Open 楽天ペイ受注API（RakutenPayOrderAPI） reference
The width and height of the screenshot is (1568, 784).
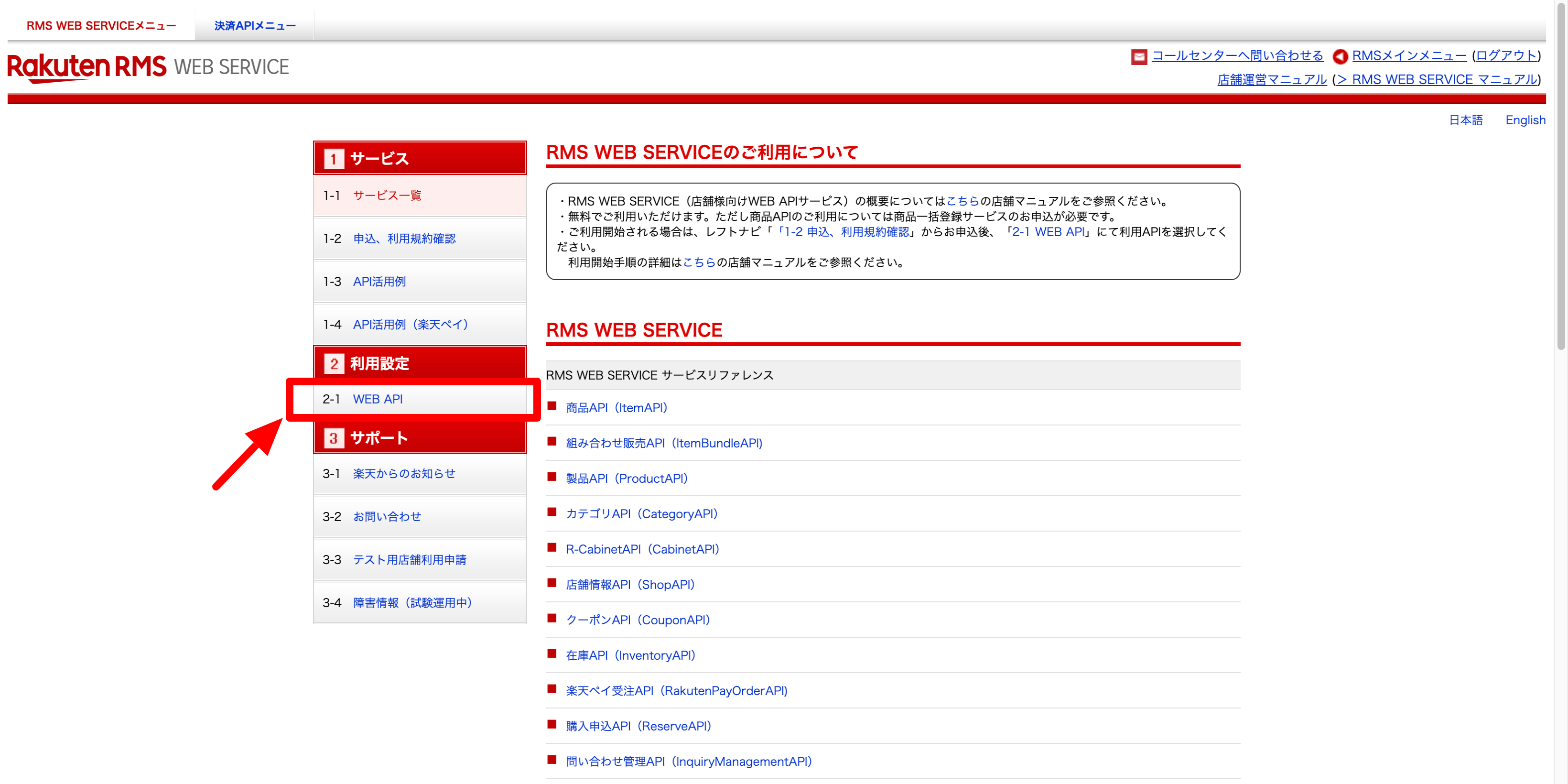677,690
